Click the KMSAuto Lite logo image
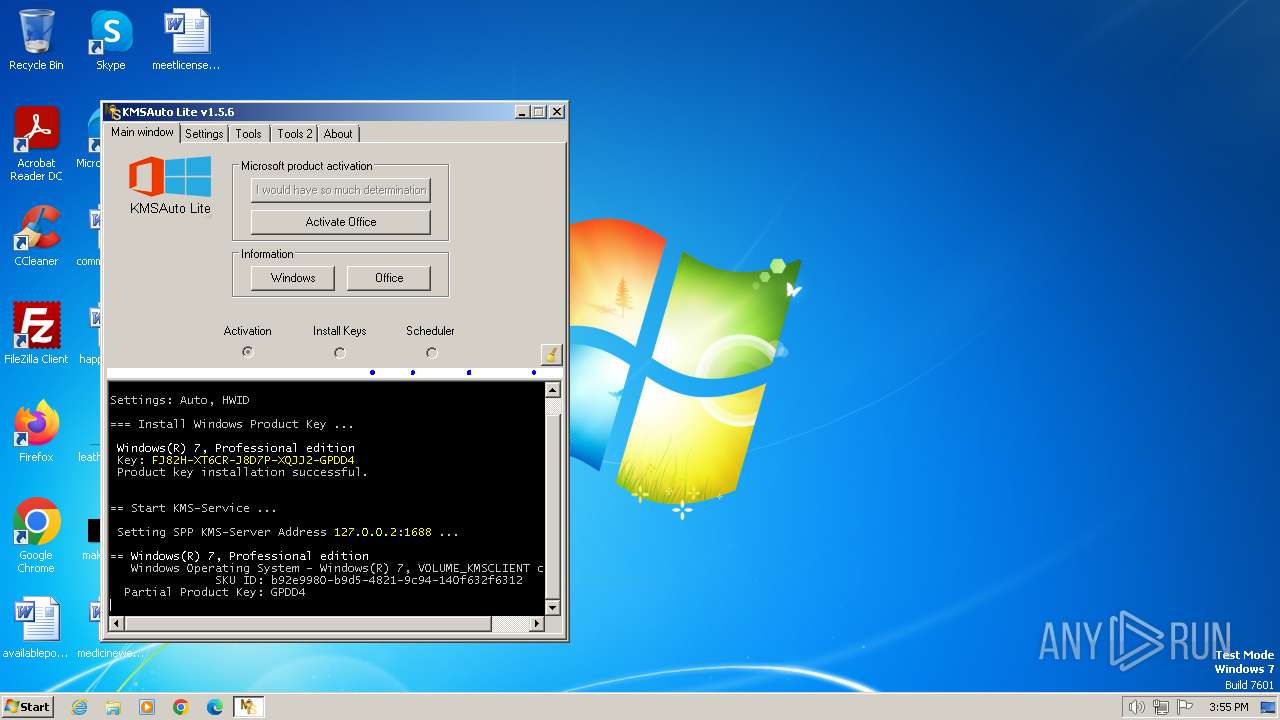Viewport: 1280px width, 720px height. (170, 177)
